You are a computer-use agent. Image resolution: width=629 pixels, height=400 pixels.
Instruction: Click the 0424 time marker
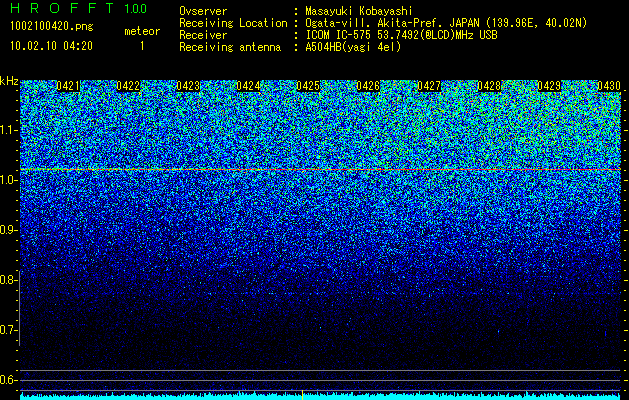(x=248, y=86)
